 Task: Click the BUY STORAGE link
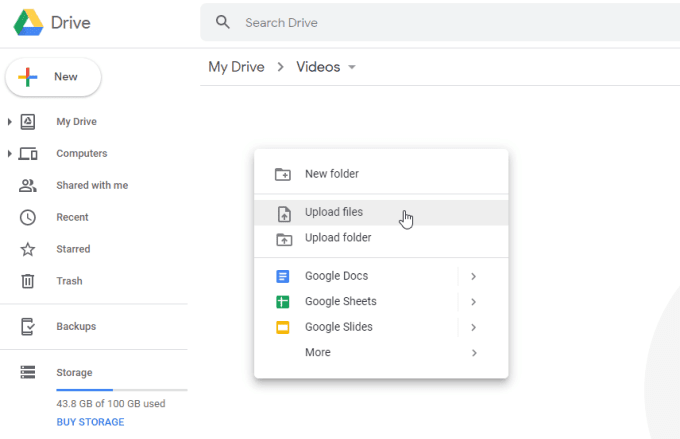90,422
